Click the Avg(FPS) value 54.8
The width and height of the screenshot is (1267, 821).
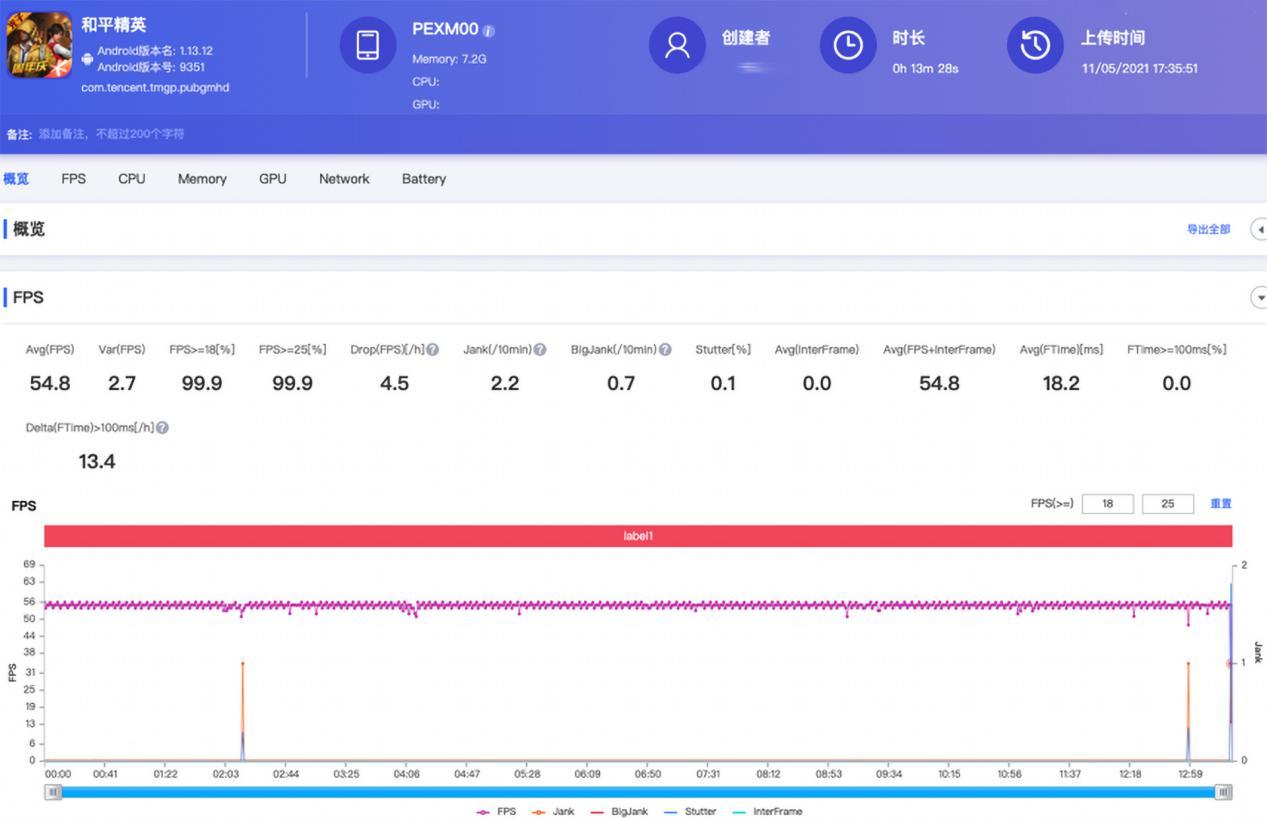click(x=50, y=383)
